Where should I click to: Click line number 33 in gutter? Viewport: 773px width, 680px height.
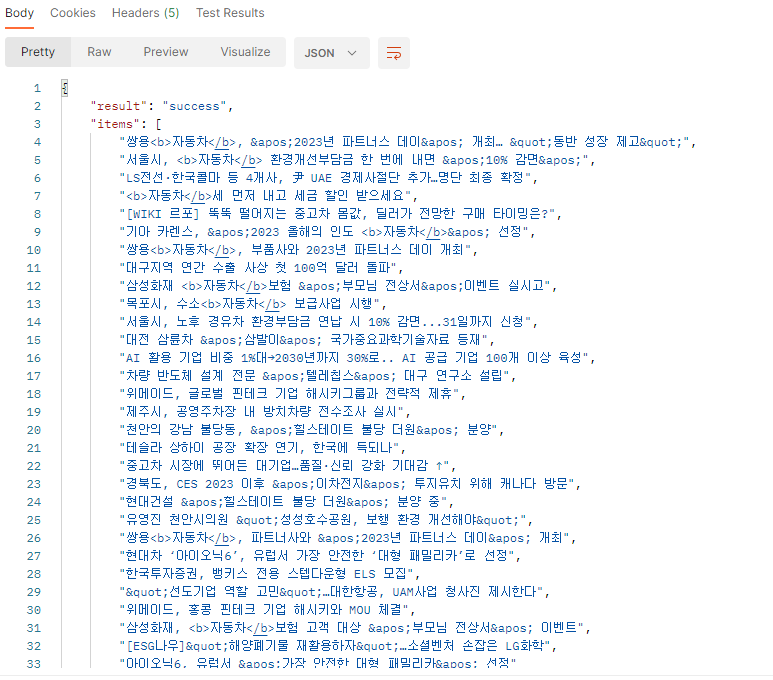pos(34,664)
